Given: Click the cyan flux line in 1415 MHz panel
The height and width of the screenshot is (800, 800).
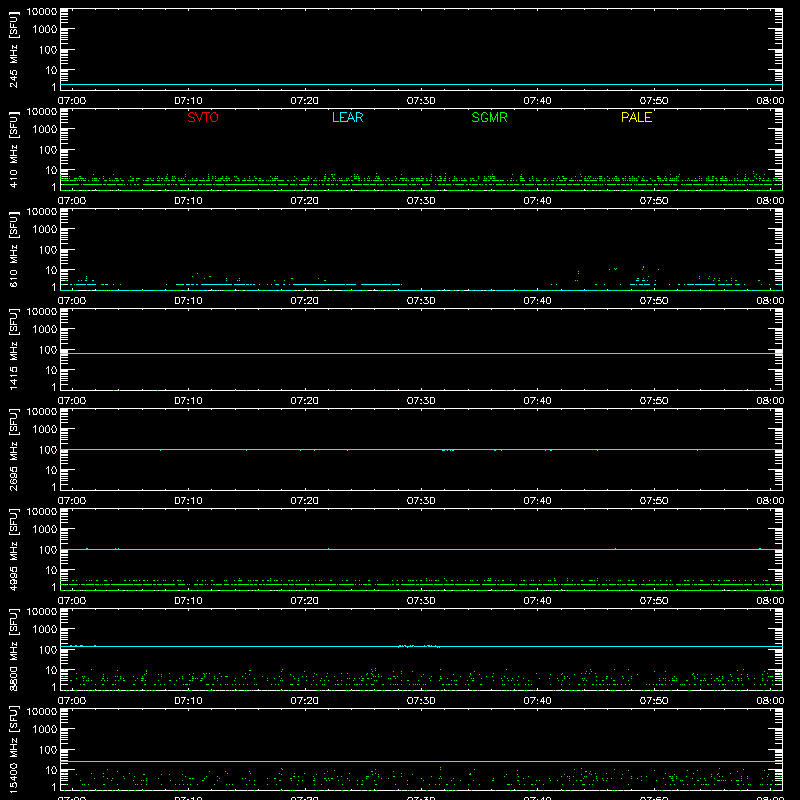Looking at the screenshot, I should click(x=421, y=353).
